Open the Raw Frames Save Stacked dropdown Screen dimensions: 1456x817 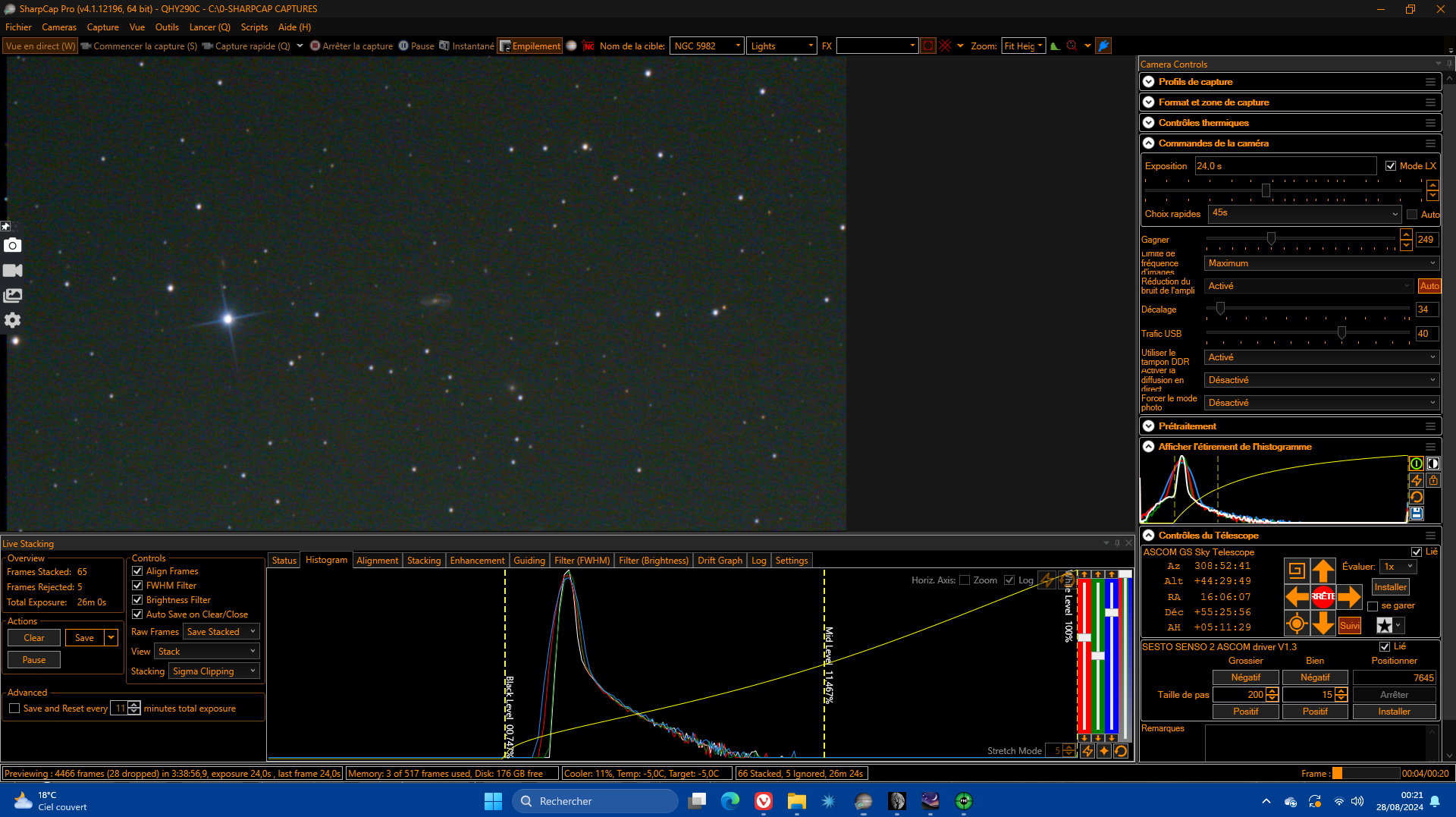point(221,632)
